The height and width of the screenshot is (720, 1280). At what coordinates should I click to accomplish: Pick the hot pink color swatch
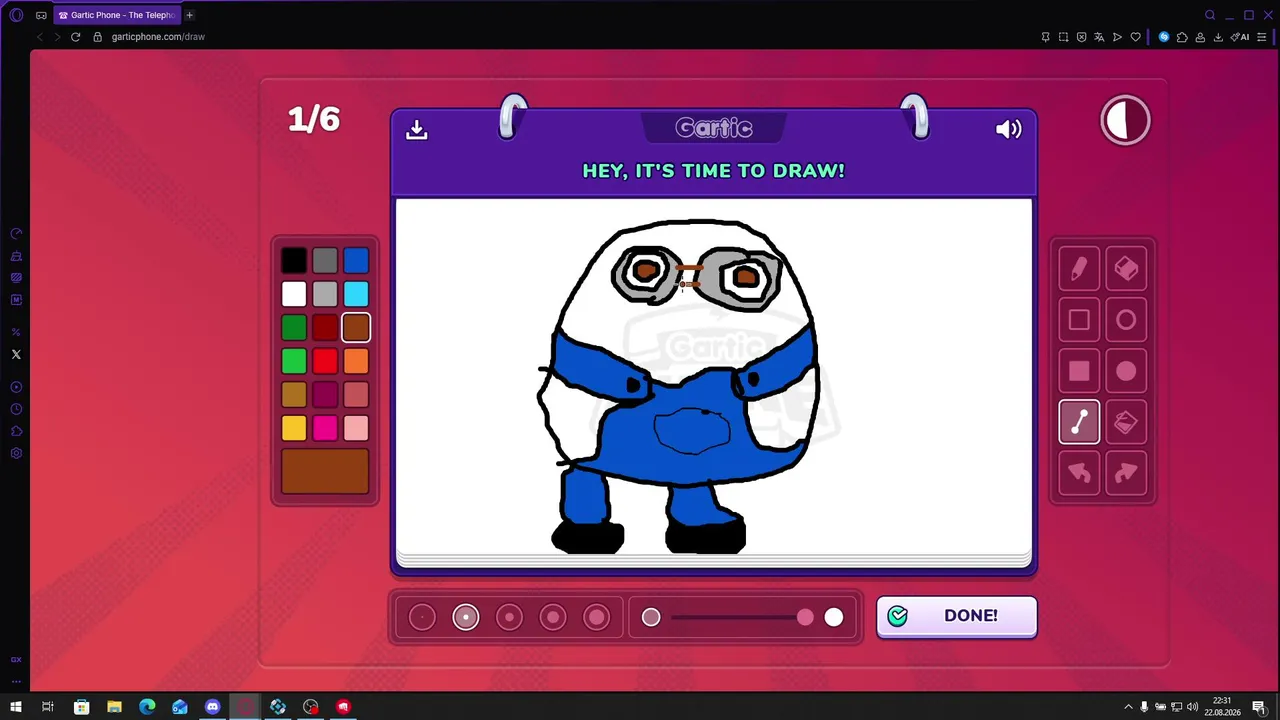tap(325, 428)
